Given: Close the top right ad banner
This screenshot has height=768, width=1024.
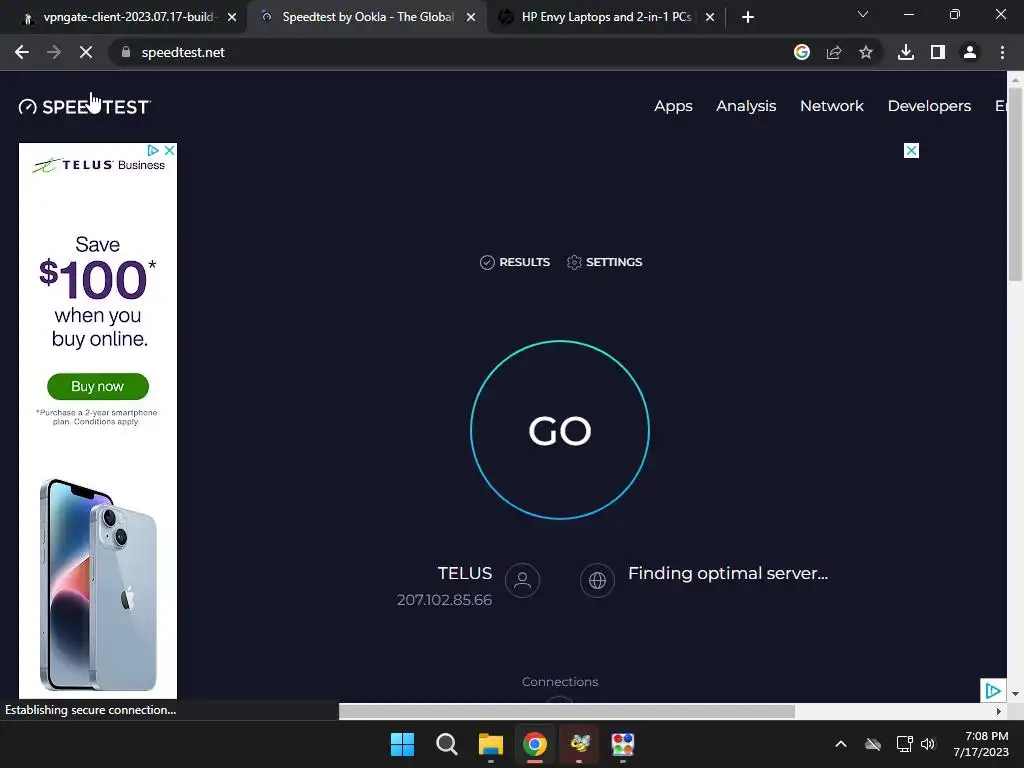Looking at the screenshot, I should coord(911,151).
